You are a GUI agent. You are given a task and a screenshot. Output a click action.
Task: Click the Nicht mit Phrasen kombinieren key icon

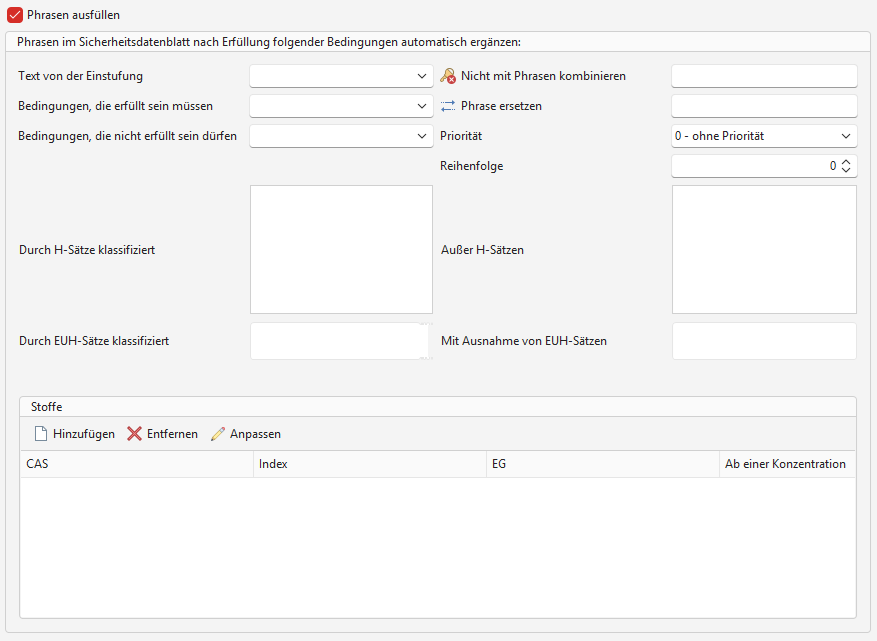[448, 76]
